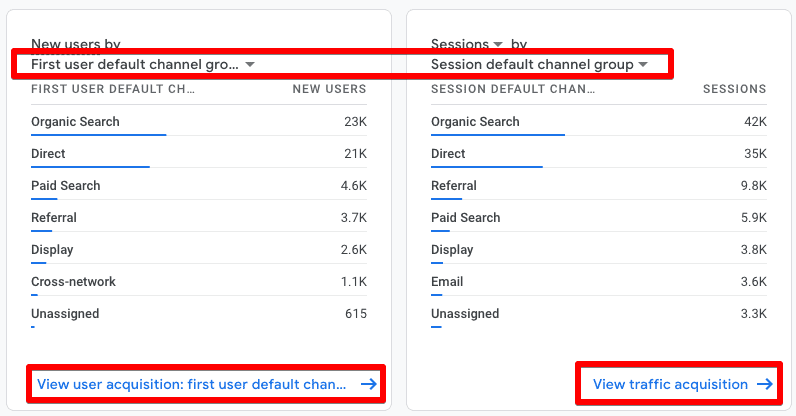
Task: Open Session default channel group dropdown
Action: click(539, 65)
